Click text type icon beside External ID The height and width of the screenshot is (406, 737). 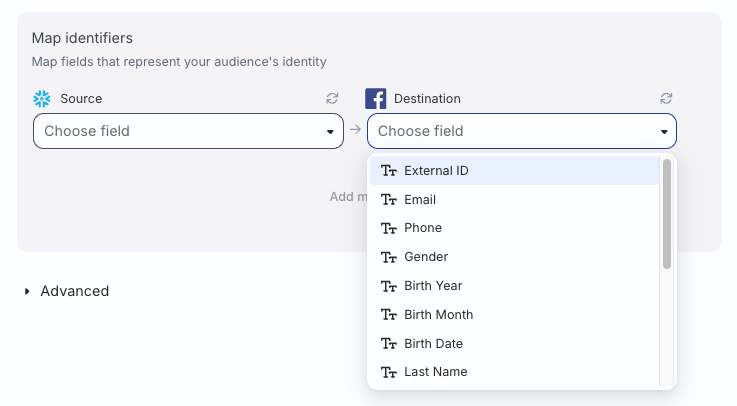click(x=389, y=171)
